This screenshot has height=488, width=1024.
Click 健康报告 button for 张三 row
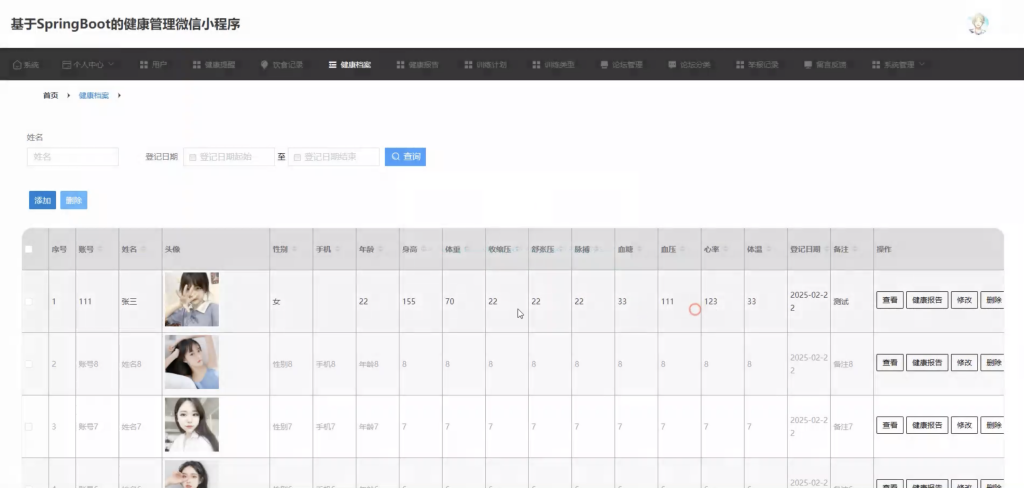927,301
